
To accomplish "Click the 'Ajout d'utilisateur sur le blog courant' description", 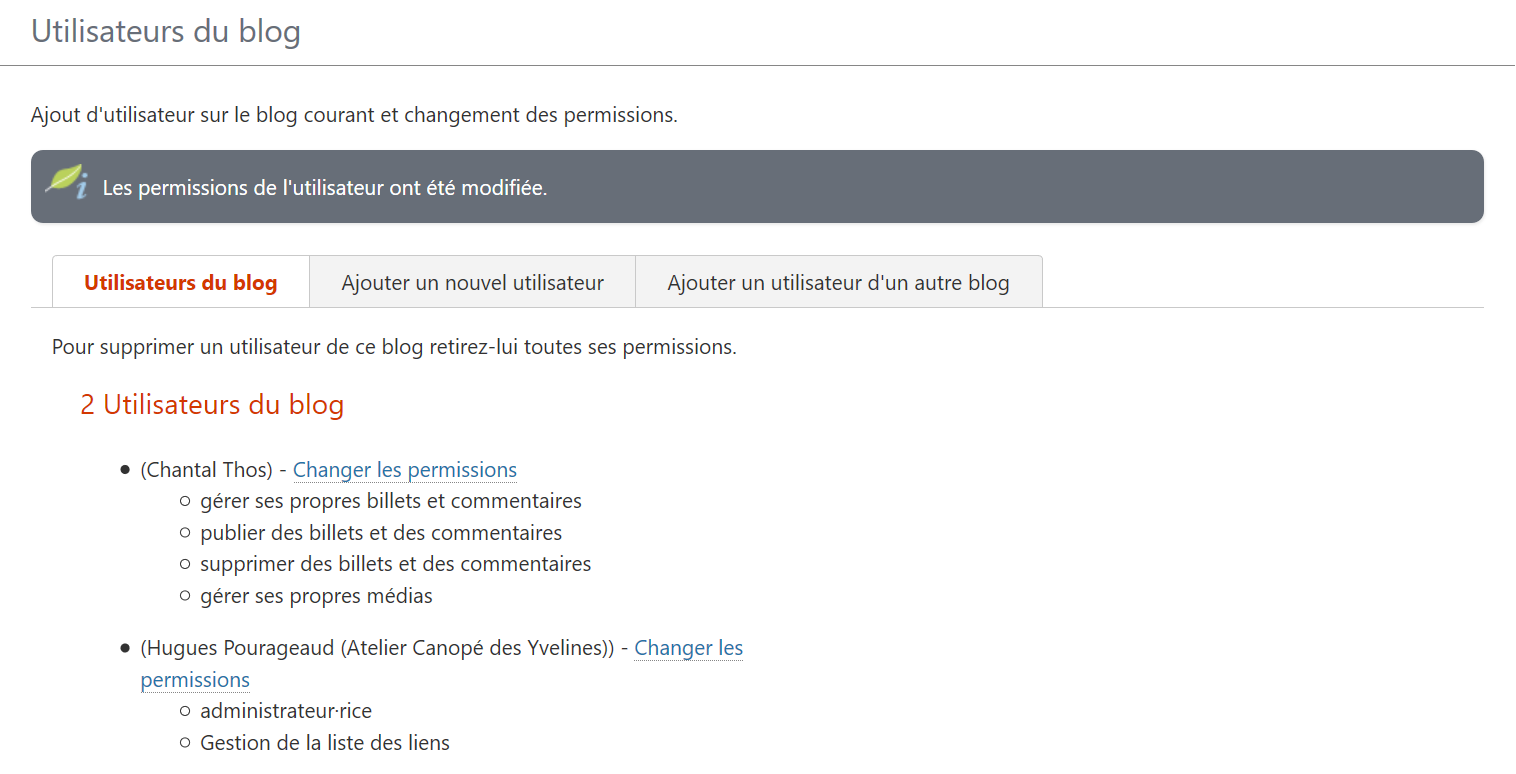I will [354, 115].
